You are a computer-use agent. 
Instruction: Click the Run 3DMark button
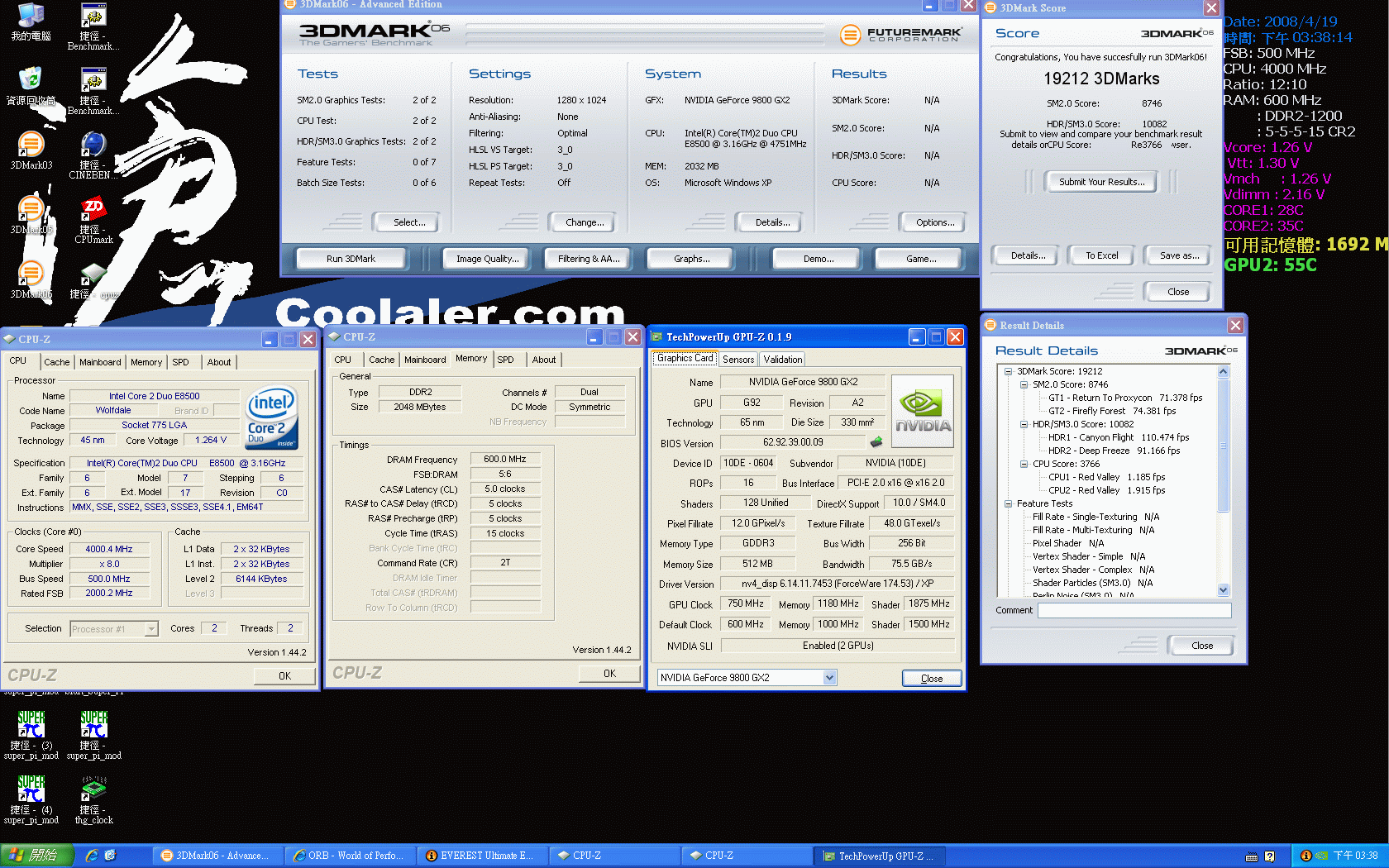[x=351, y=259]
